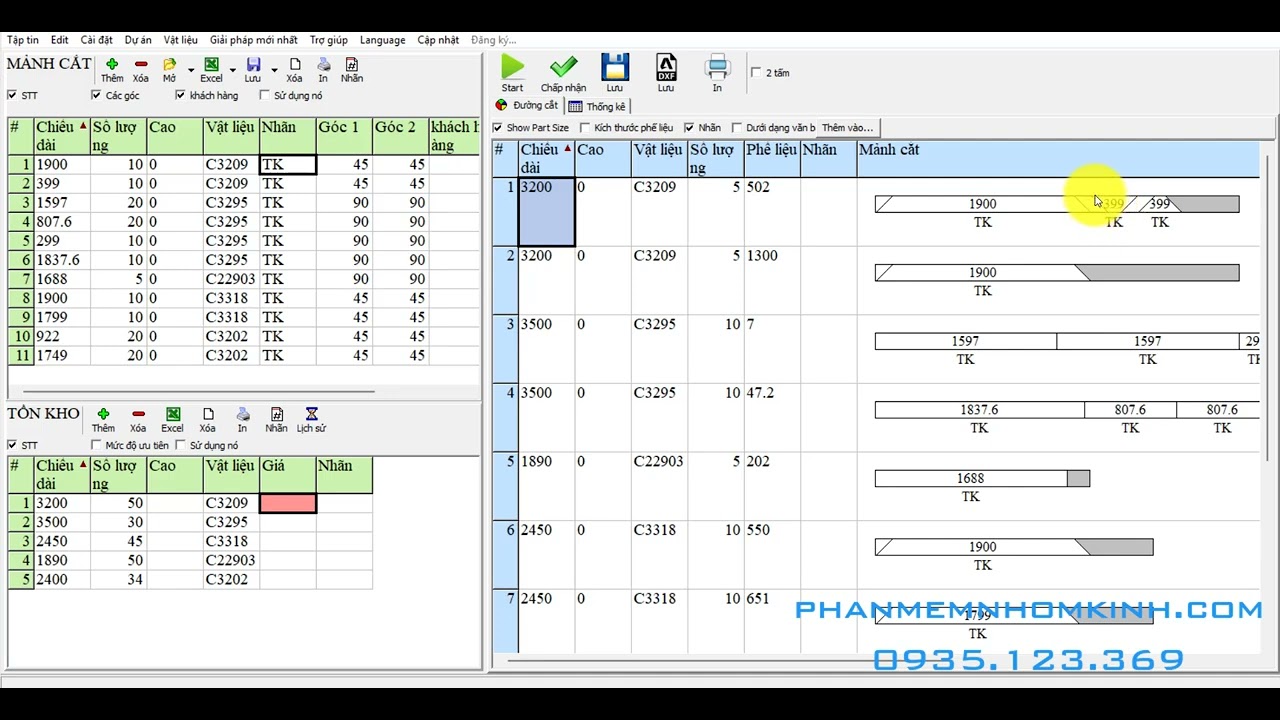Toggle the Show Part Size checkbox
This screenshot has width=1280, height=720.
pos(498,128)
